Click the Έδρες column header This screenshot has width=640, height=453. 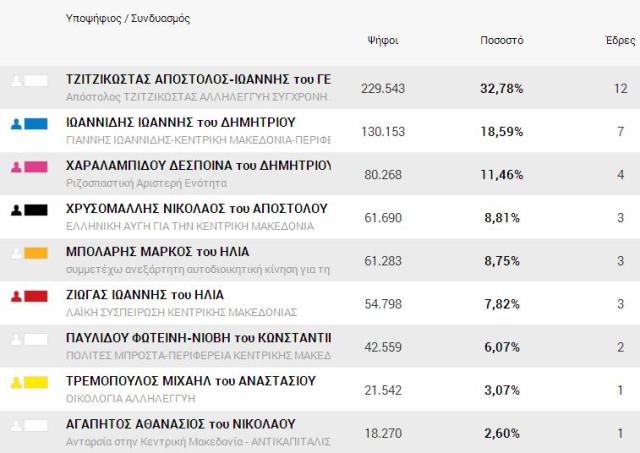[x=620, y=41]
